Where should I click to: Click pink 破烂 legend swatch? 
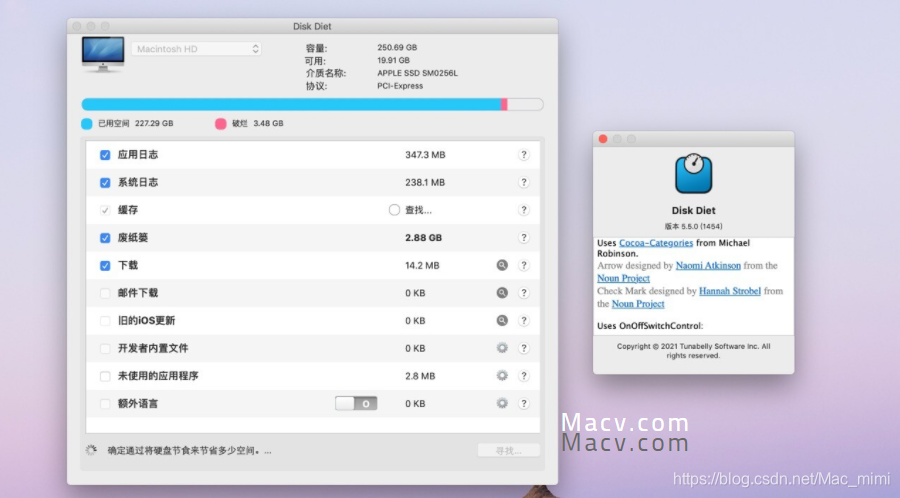[x=220, y=123]
